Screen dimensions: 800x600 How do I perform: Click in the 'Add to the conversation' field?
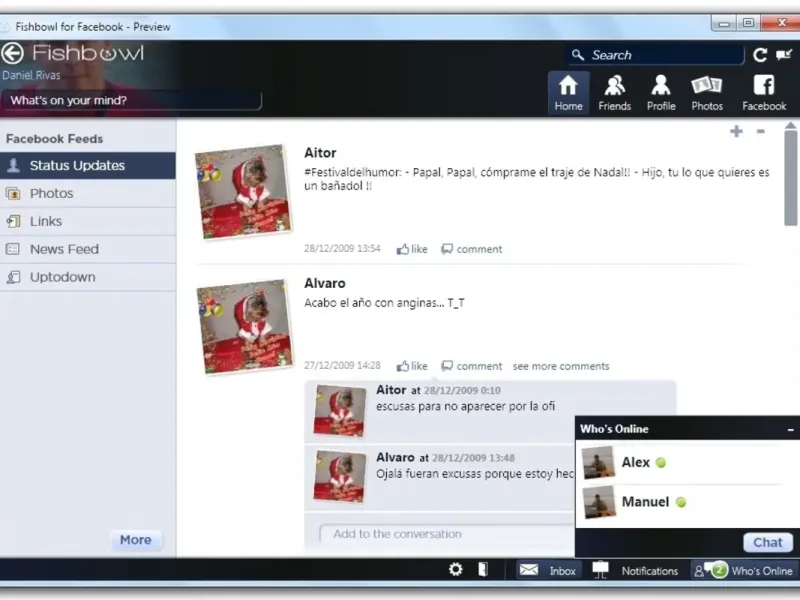tap(446, 534)
